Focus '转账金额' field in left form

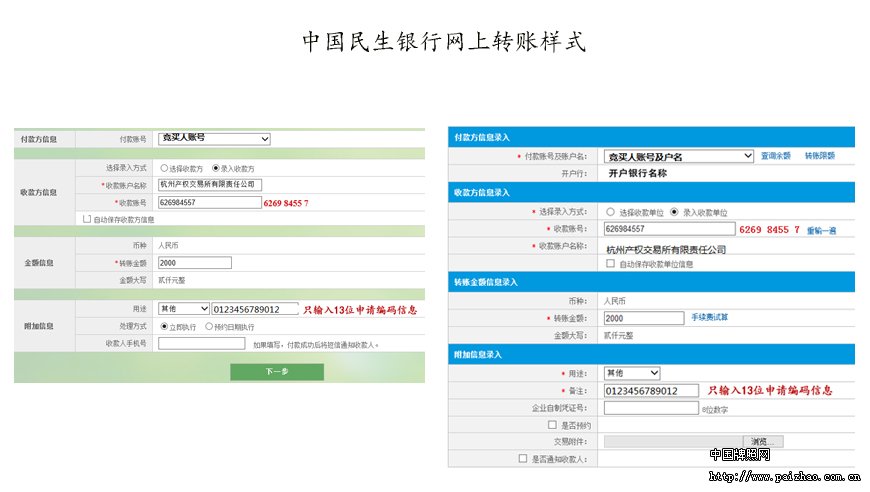pyautogui.click(x=195, y=263)
